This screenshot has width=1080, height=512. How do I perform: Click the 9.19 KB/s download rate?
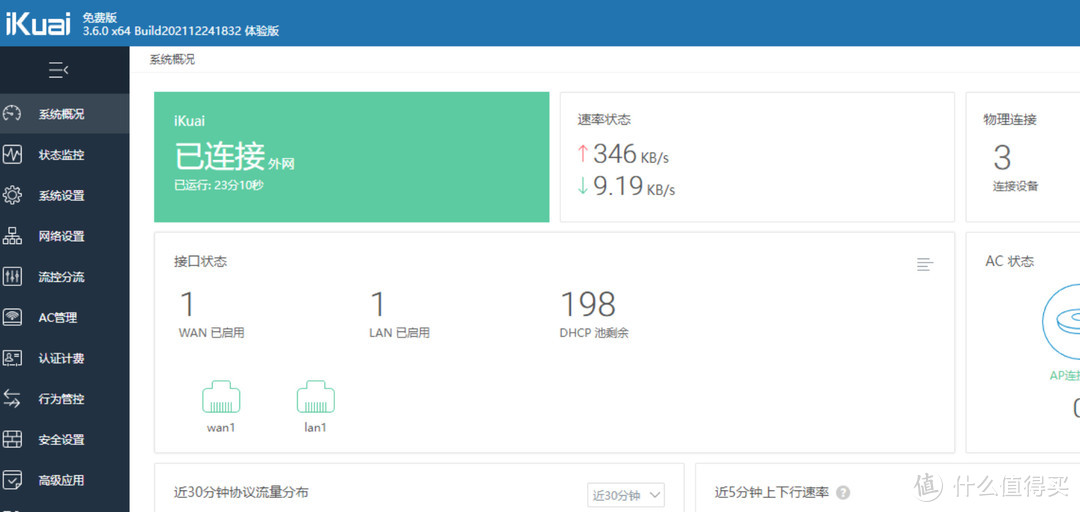point(634,186)
